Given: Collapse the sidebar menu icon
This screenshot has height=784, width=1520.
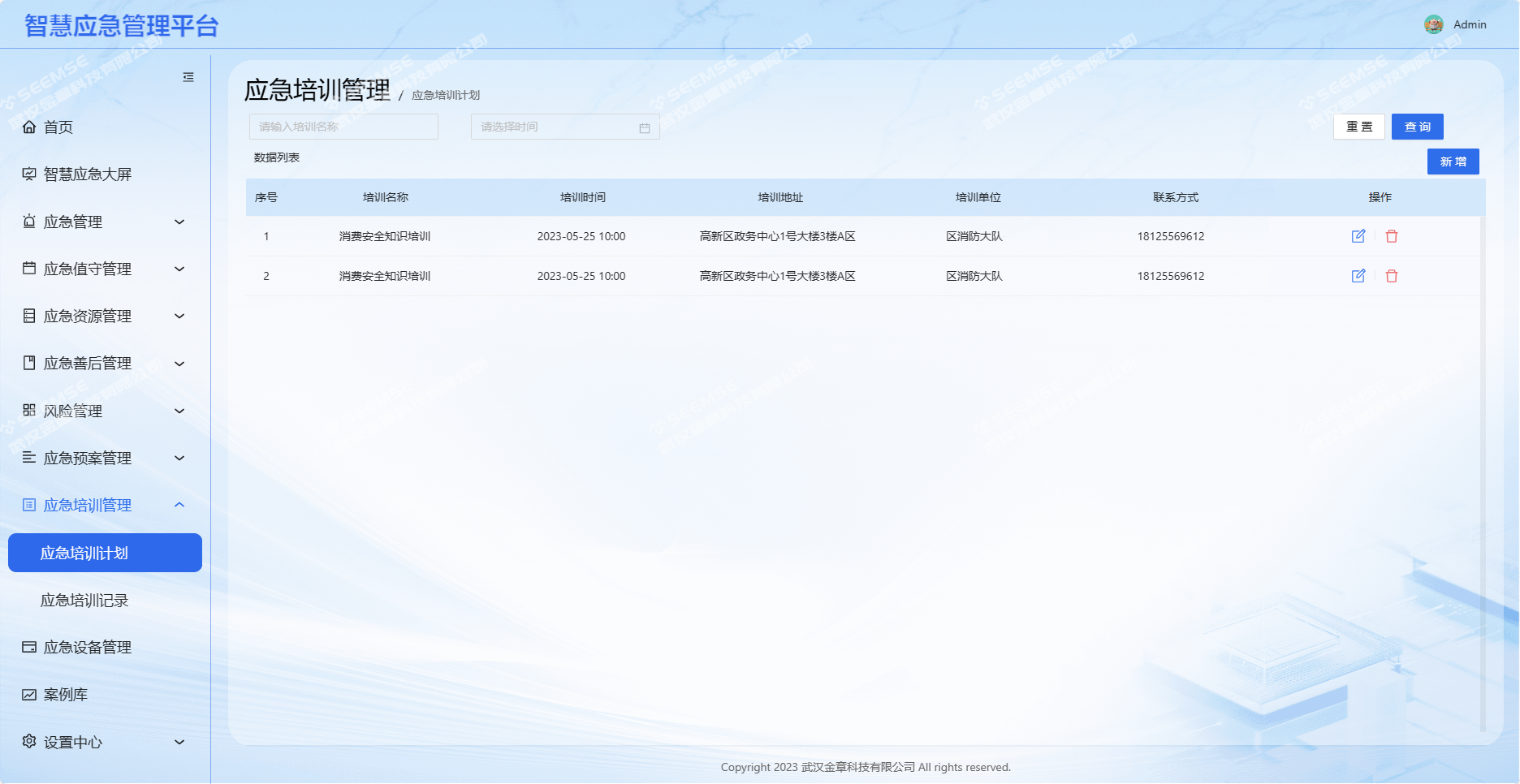Looking at the screenshot, I should click(x=188, y=77).
